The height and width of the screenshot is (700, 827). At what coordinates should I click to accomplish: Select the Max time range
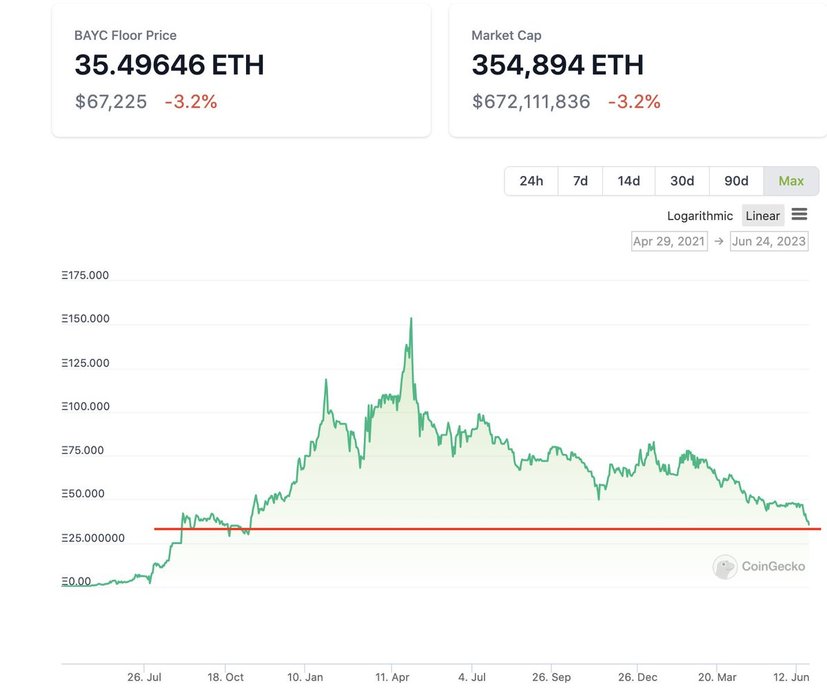click(x=791, y=181)
